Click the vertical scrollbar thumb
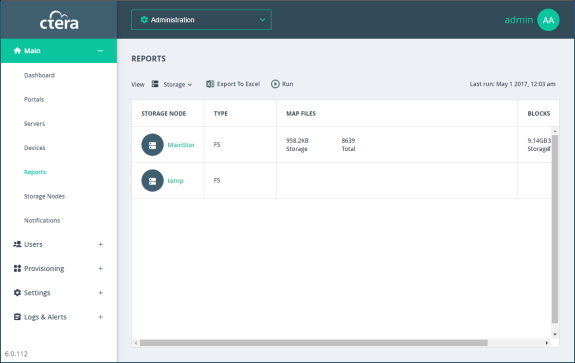575x363 pixels. [x=555, y=229]
